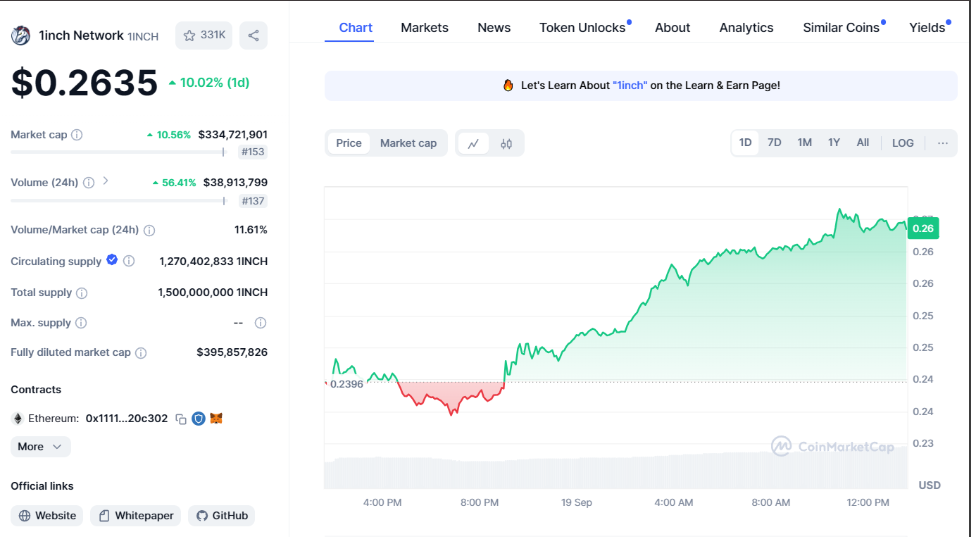The image size is (971, 537).
Task: Toggle LOG scale on chart
Action: tap(903, 143)
